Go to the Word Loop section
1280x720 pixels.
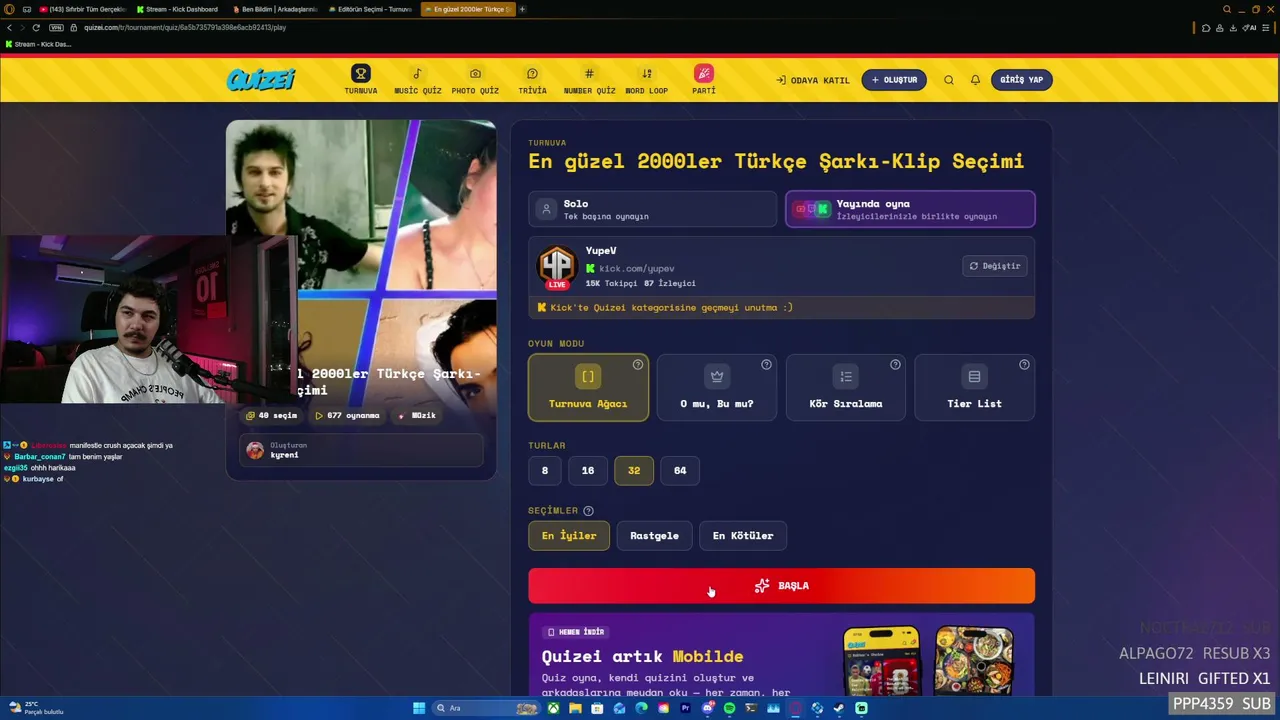(x=647, y=80)
